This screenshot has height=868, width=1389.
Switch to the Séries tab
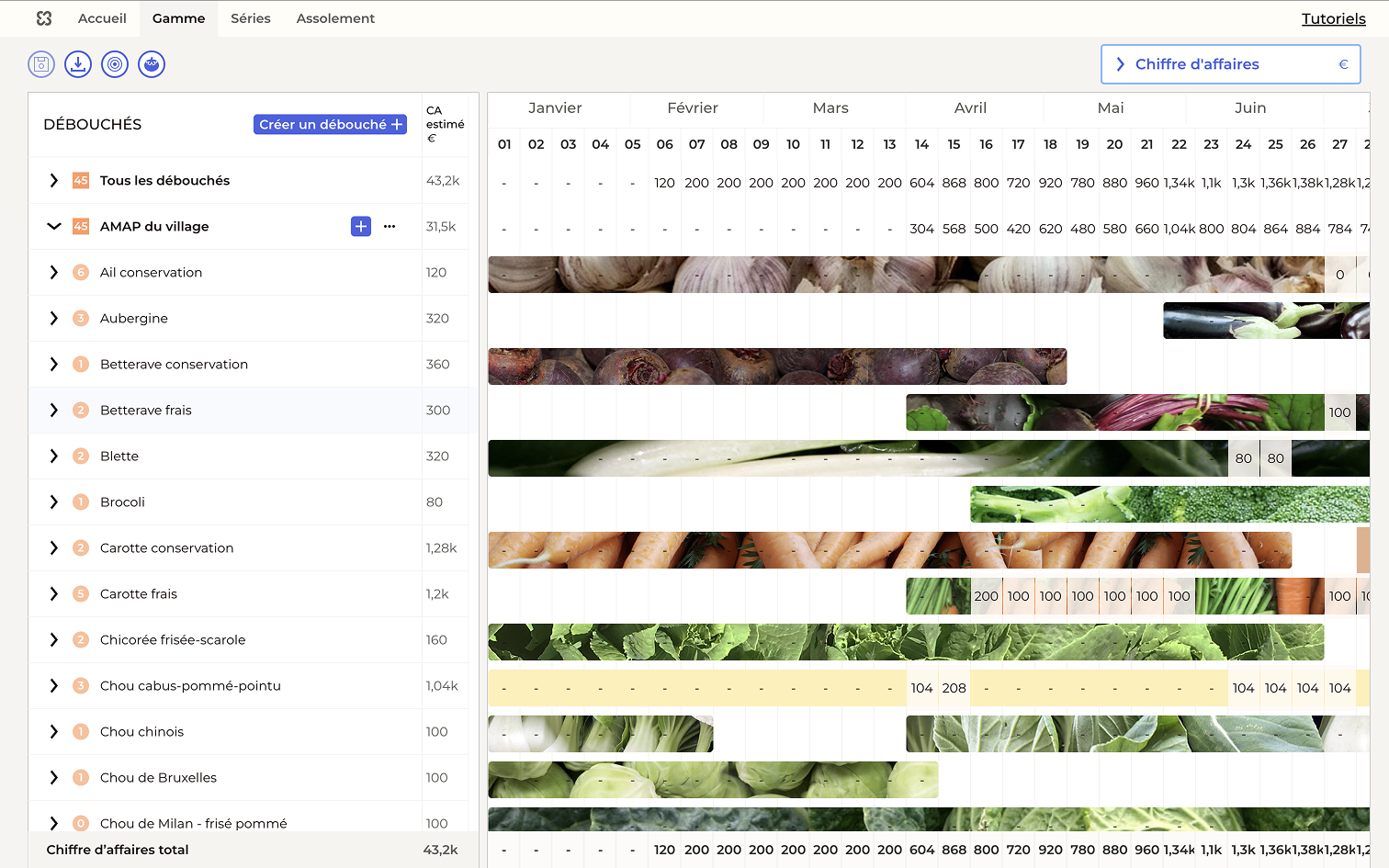click(250, 18)
